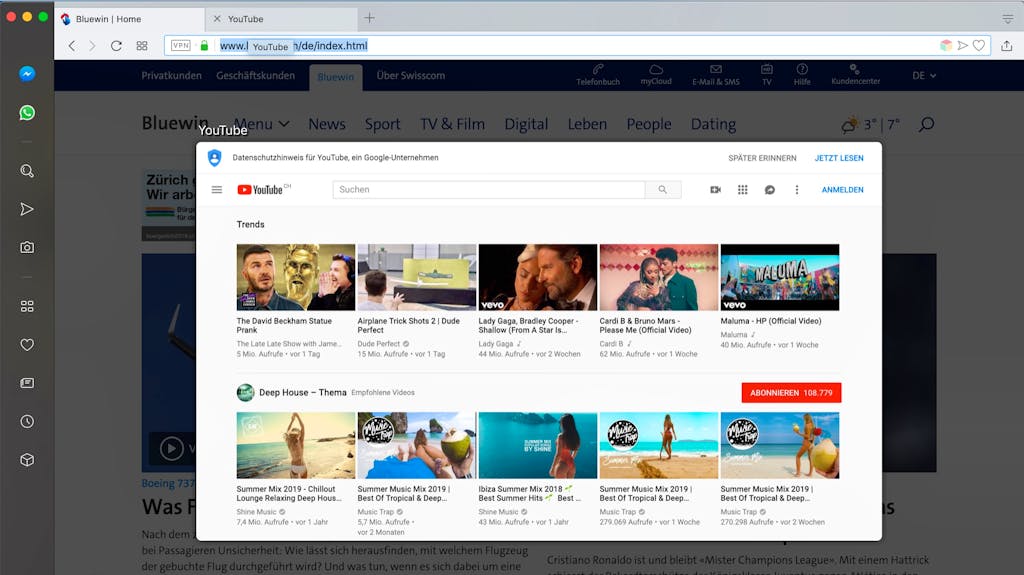Open Summer Mix 2019 - Chillout thumbnail
The height and width of the screenshot is (575, 1024).
[x=296, y=445]
